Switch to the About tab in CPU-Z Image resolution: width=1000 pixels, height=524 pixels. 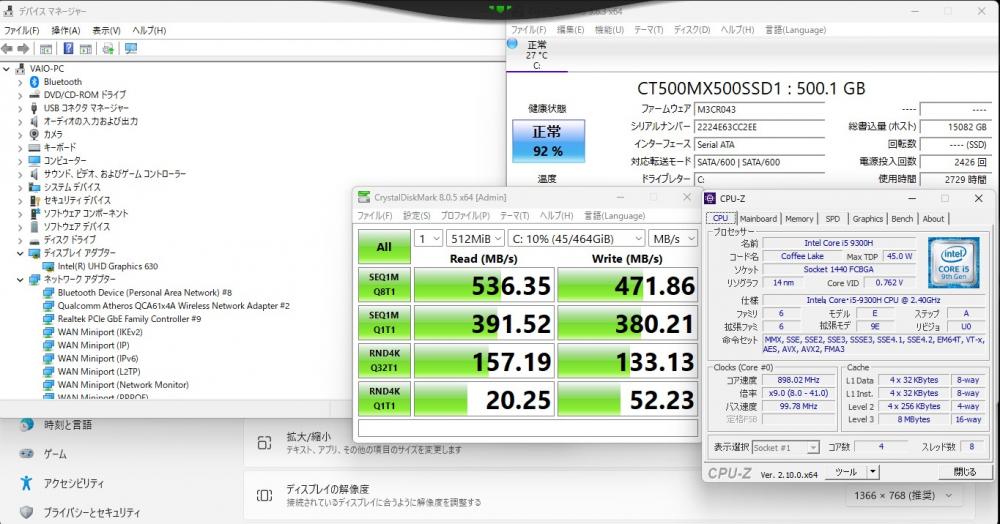933,219
